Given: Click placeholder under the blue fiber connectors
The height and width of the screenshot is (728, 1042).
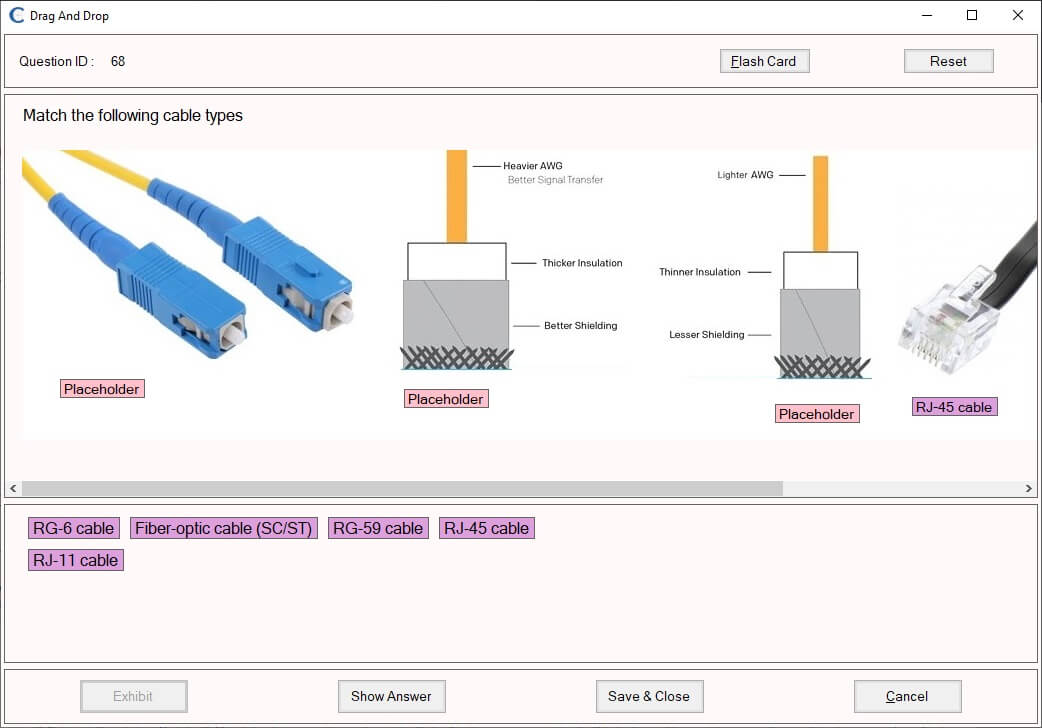Looking at the screenshot, I should [x=102, y=389].
